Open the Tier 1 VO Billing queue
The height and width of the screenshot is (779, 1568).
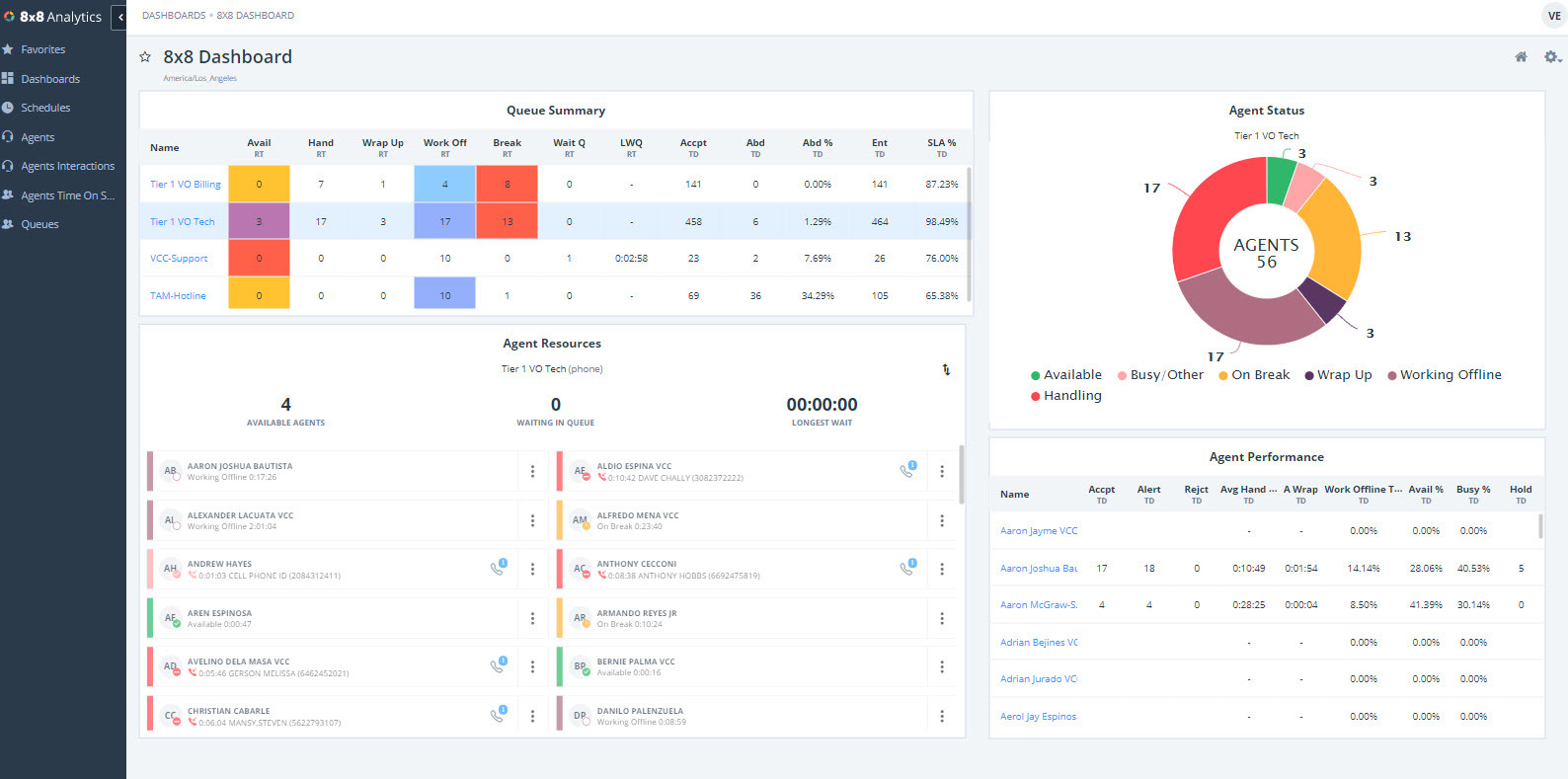tap(186, 185)
